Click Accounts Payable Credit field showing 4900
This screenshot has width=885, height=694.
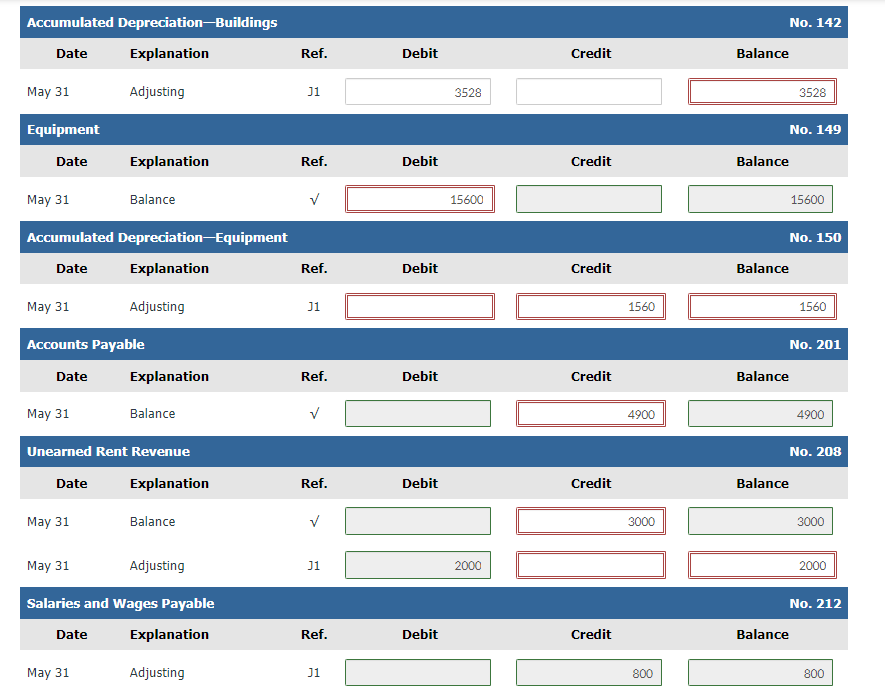591,414
